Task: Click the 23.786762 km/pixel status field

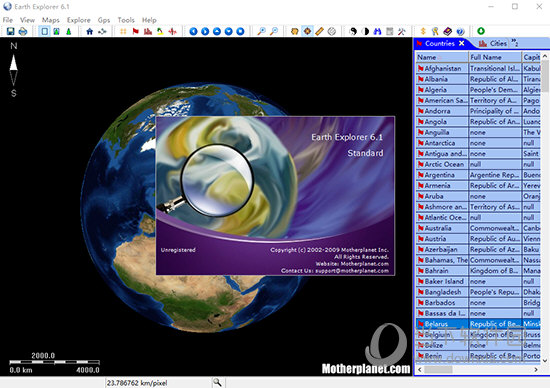Action: [158, 383]
